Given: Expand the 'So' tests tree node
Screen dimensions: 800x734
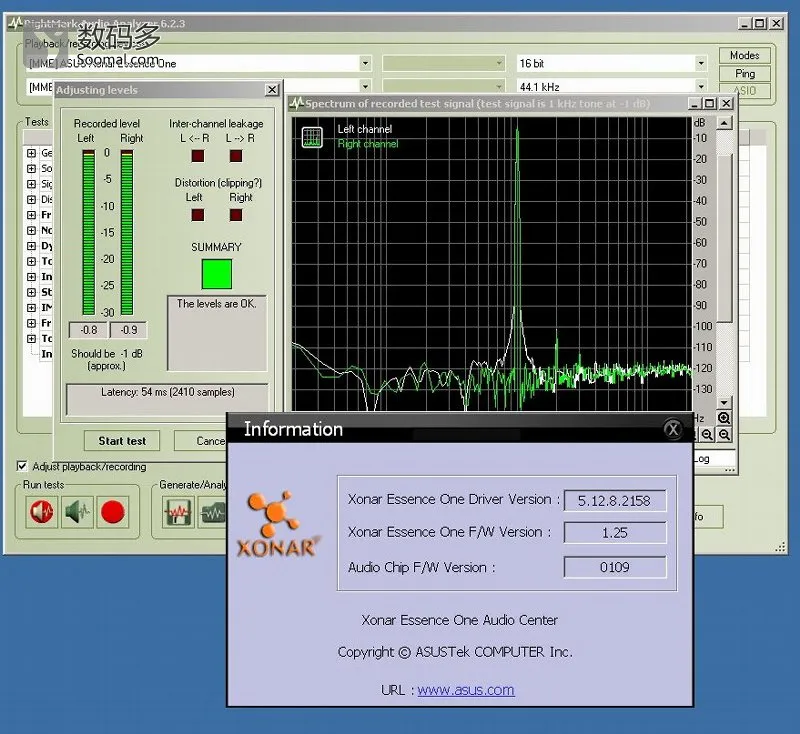Looking at the screenshot, I should 32,168.
